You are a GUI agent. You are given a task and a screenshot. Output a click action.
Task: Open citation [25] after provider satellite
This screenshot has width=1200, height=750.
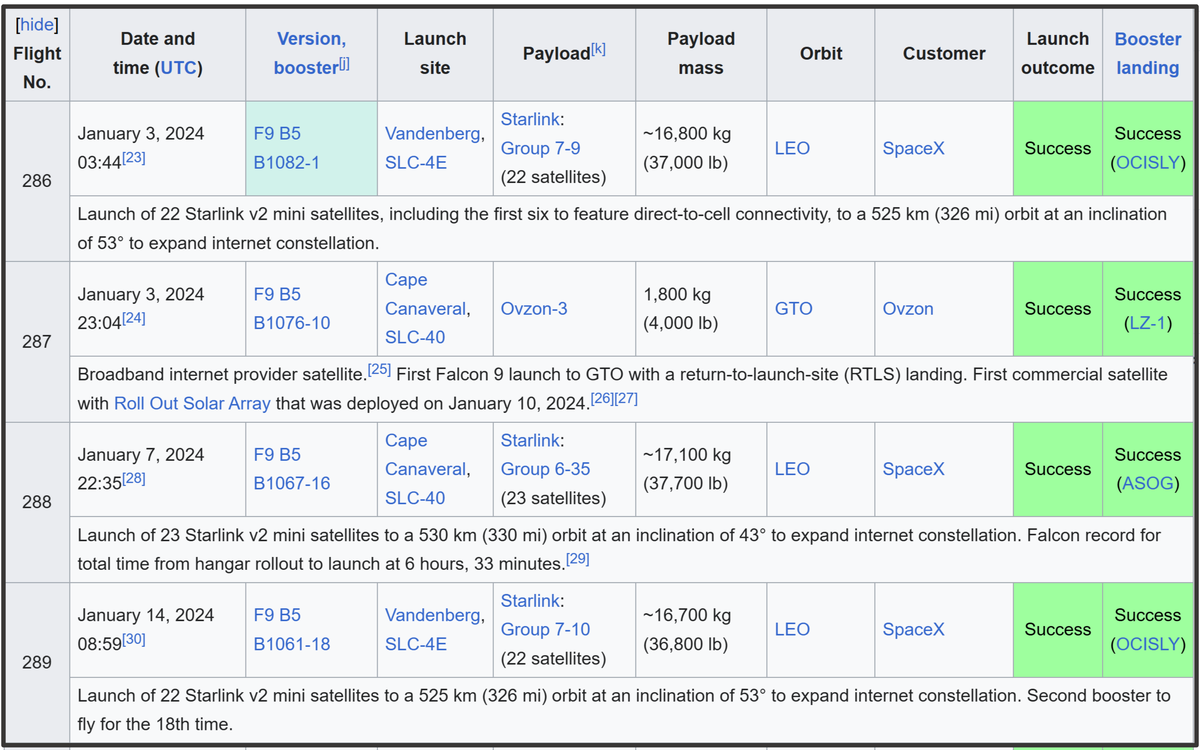pyautogui.click(x=379, y=369)
